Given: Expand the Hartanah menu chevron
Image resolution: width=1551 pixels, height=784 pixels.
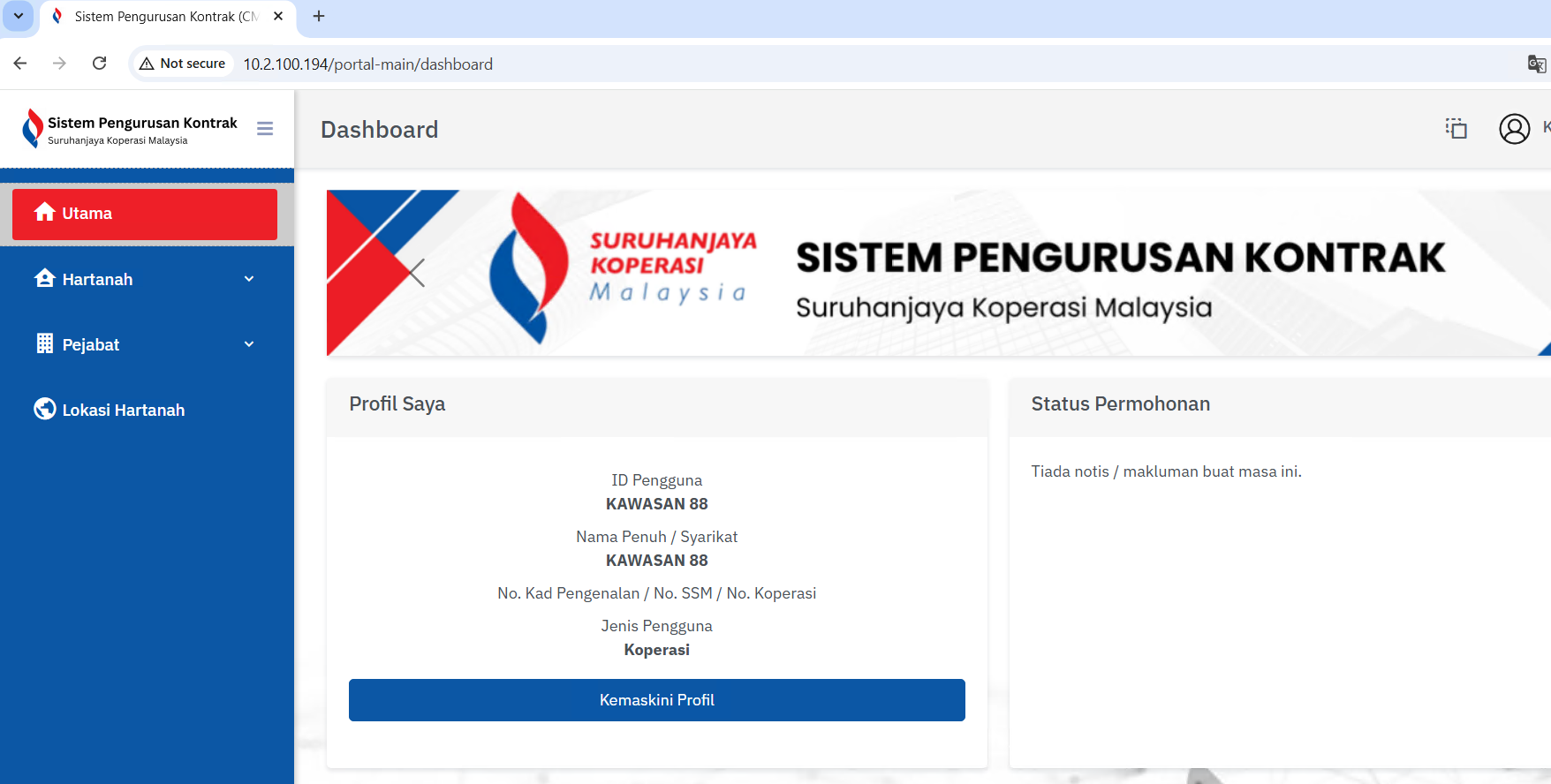Looking at the screenshot, I should coord(249,279).
